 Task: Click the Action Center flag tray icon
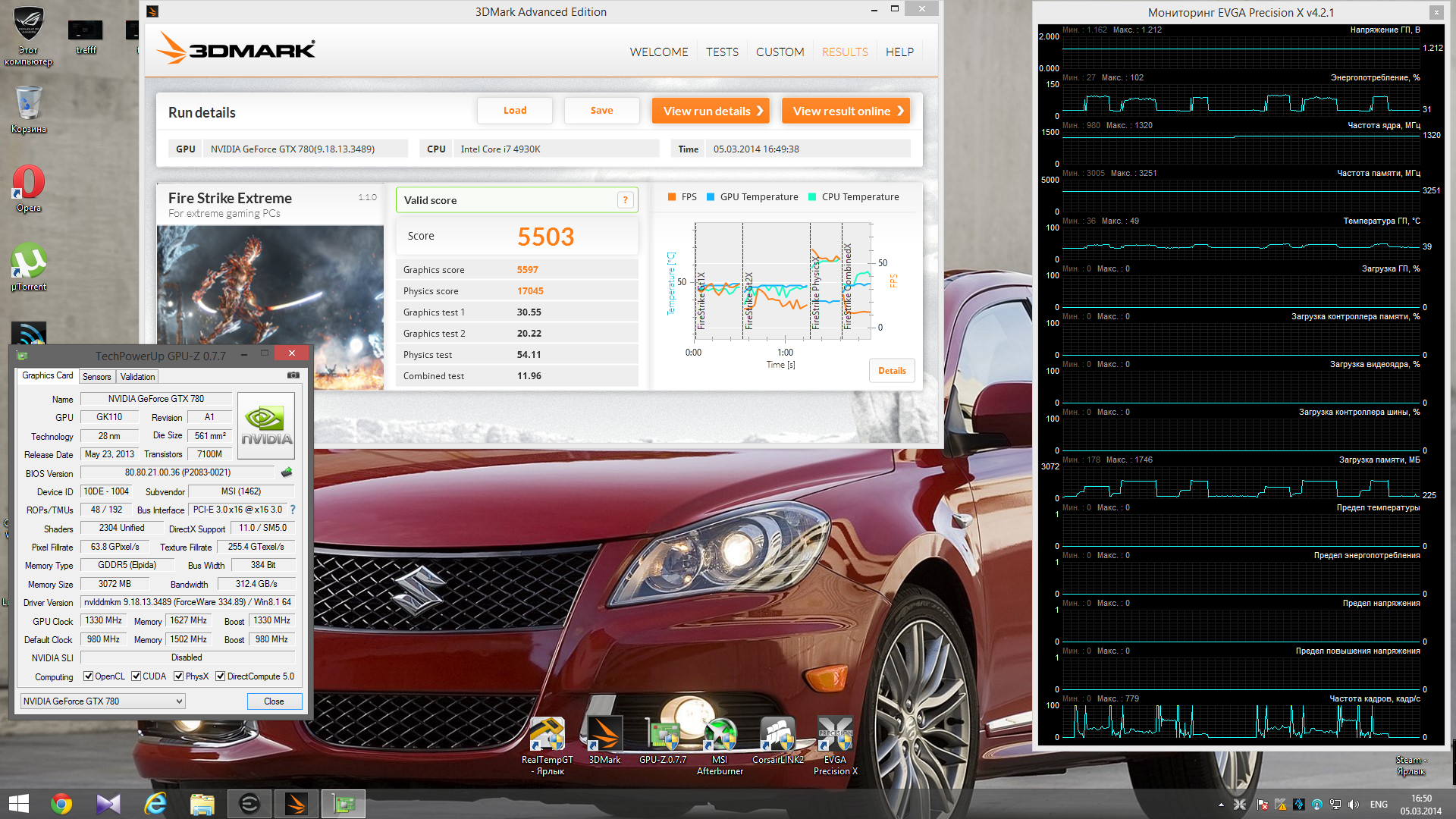pyautogui.click(x=1263, y=805)
